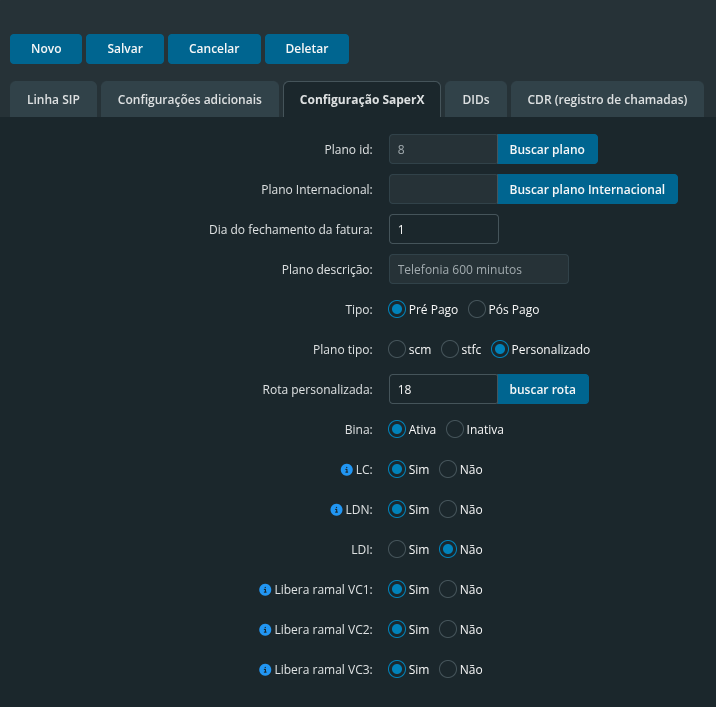Click the info icon beside LC

click(347, 469)
